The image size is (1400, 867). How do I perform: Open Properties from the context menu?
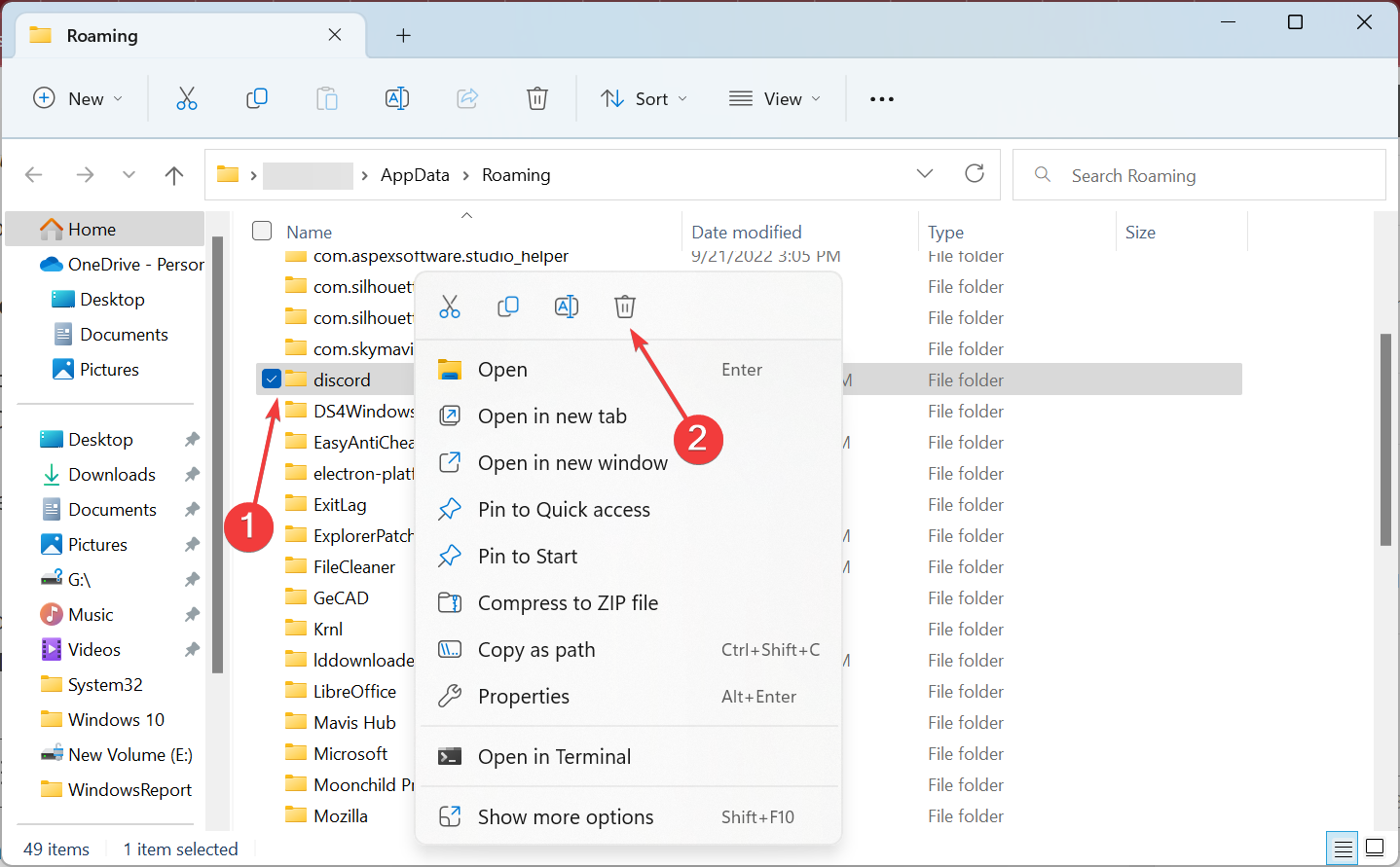point(629,697)
